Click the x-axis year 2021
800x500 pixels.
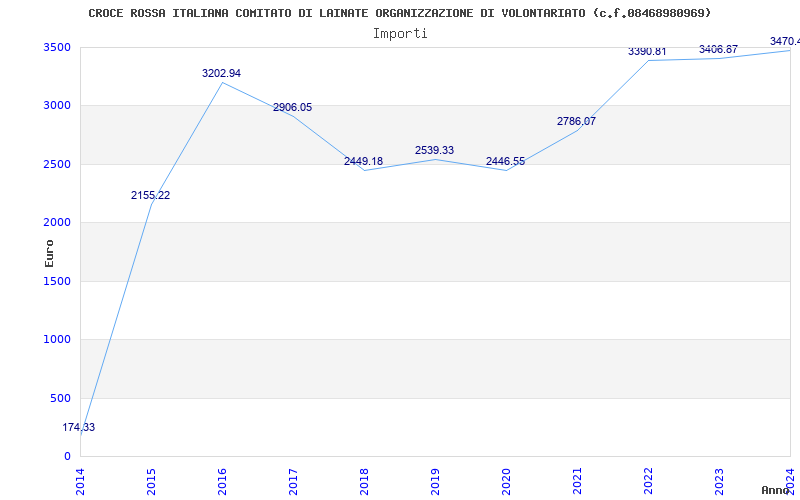click(577, 481)
